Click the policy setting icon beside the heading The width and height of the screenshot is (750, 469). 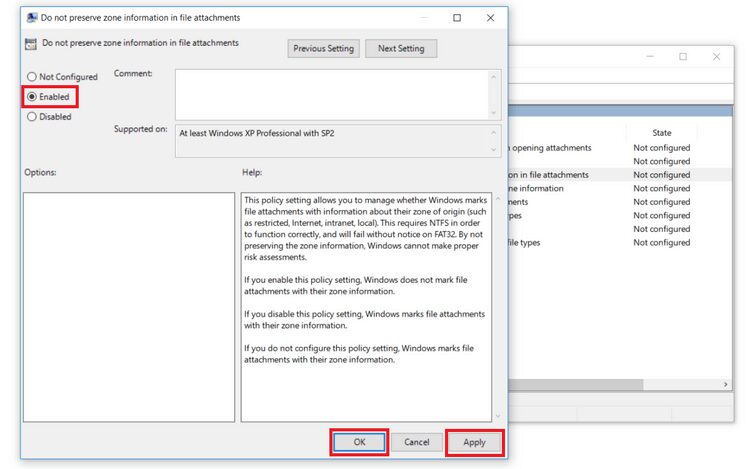click(x=31, y=44)
